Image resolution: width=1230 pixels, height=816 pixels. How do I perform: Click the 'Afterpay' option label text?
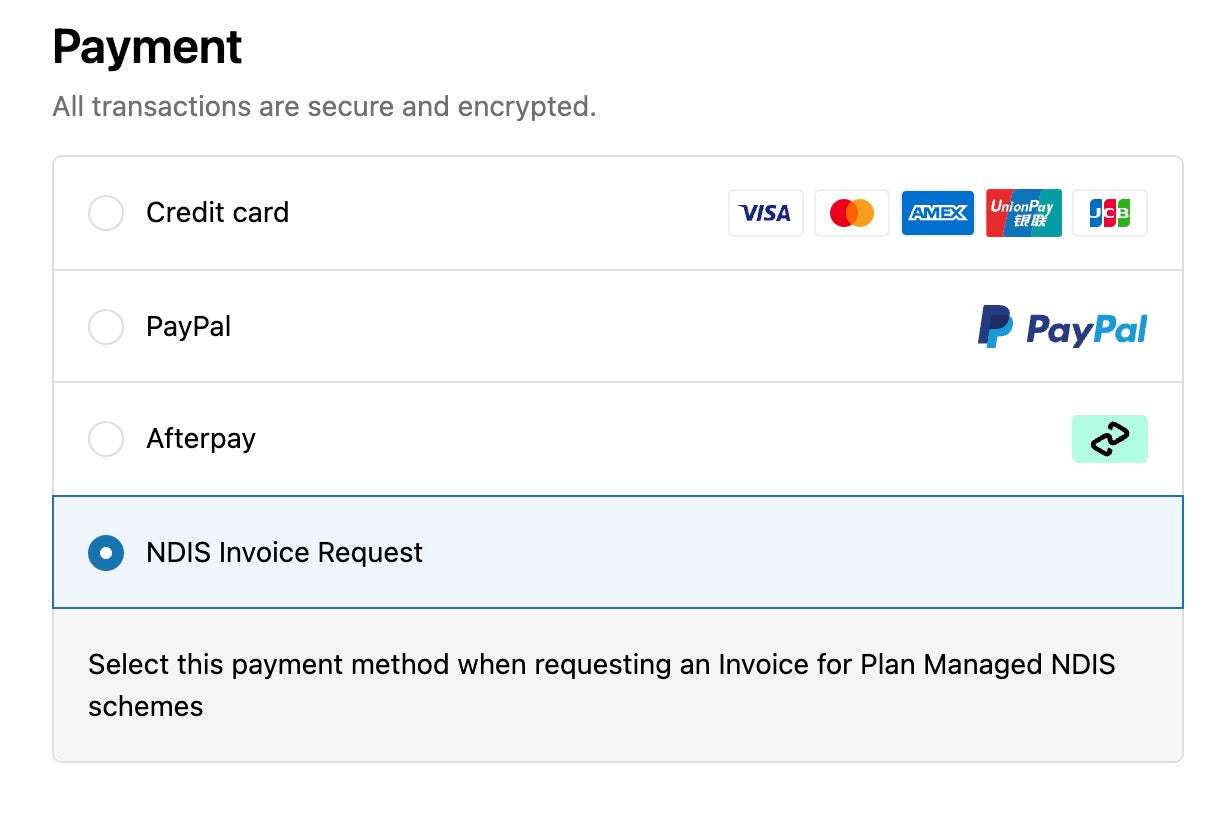click(x=201, y=439)
